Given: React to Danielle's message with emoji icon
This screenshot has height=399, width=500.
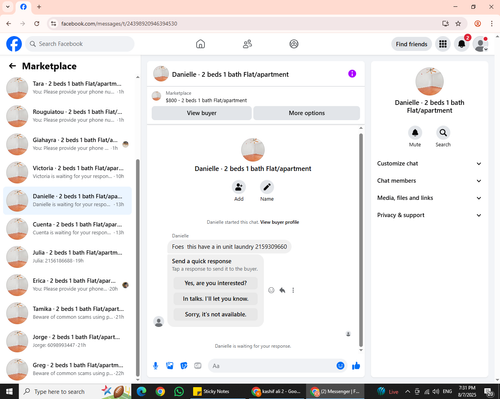Looking at the screenshot, I should point(271,290).
